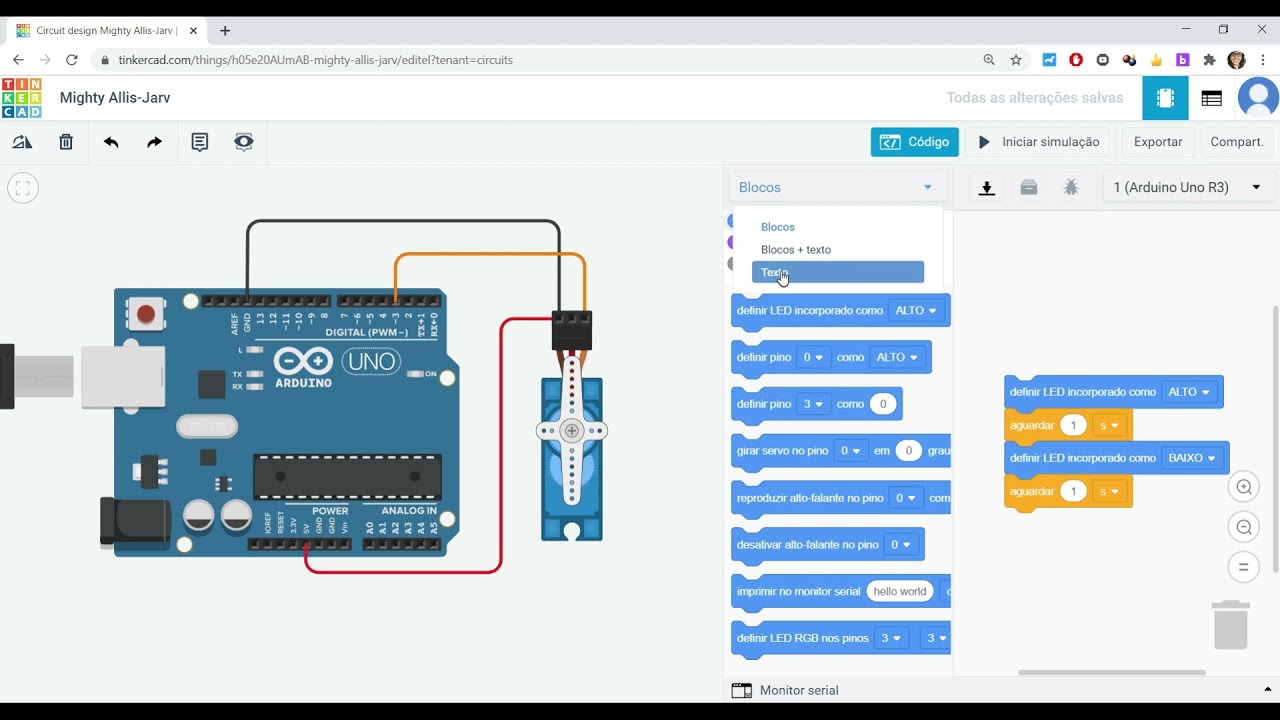Open the user profile avatar
Image resolution: width=1280 pixels, height=720 pixels.
point(1258,98)
